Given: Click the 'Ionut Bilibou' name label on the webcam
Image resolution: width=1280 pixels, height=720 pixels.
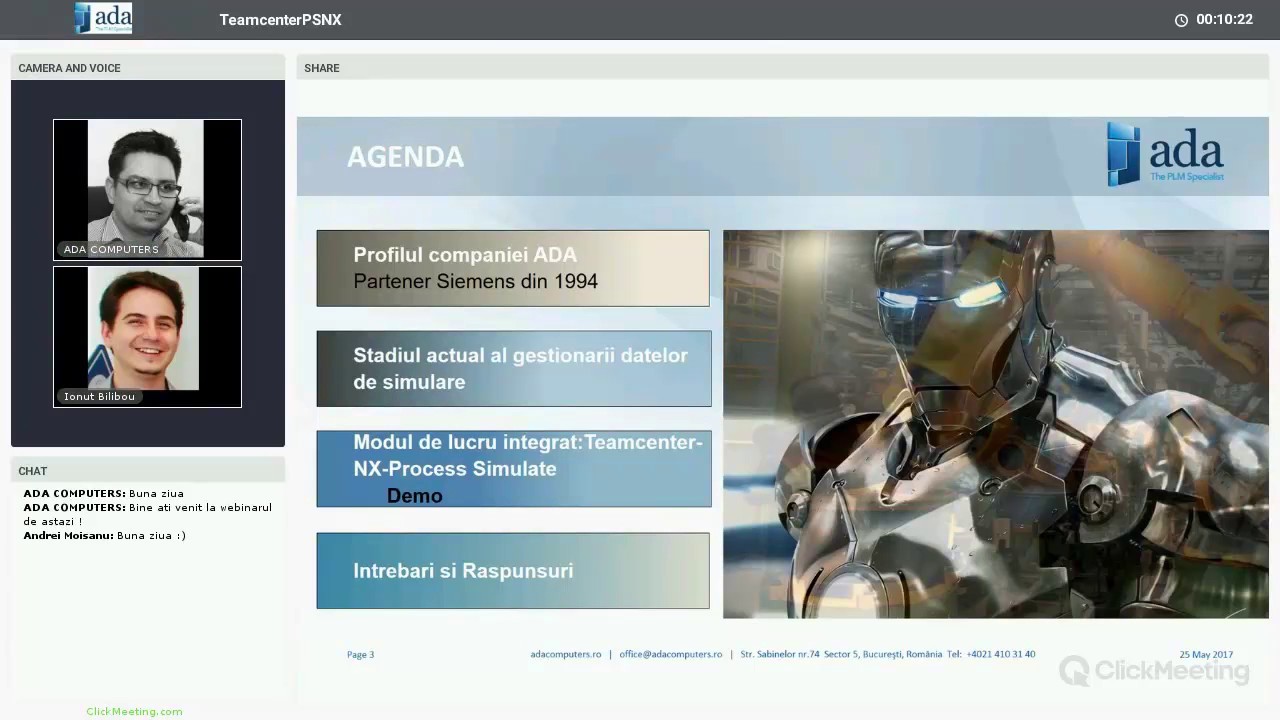Looking at the screenshot, I should coord(99,396).
